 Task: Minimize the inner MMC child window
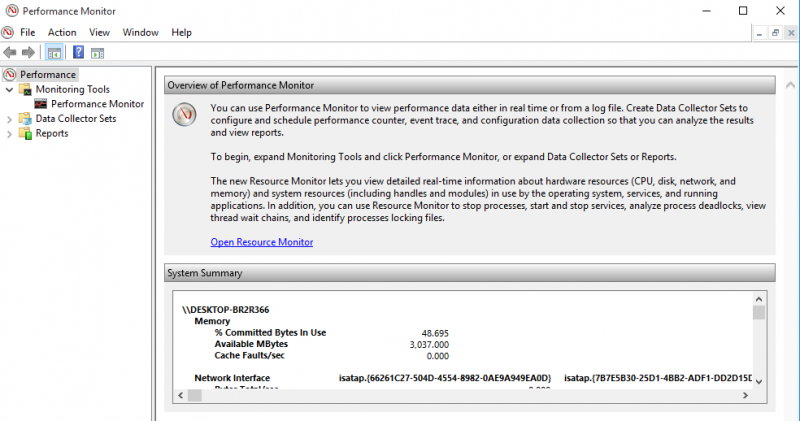pos(760,33)
